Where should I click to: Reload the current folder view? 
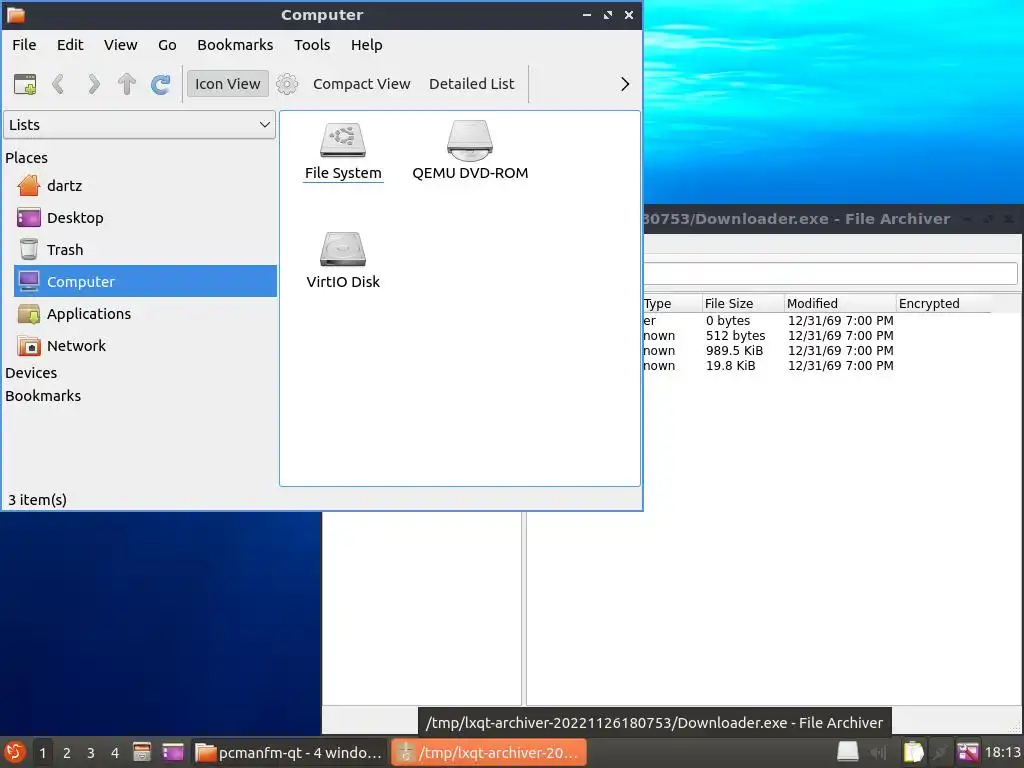coord(161,84)
